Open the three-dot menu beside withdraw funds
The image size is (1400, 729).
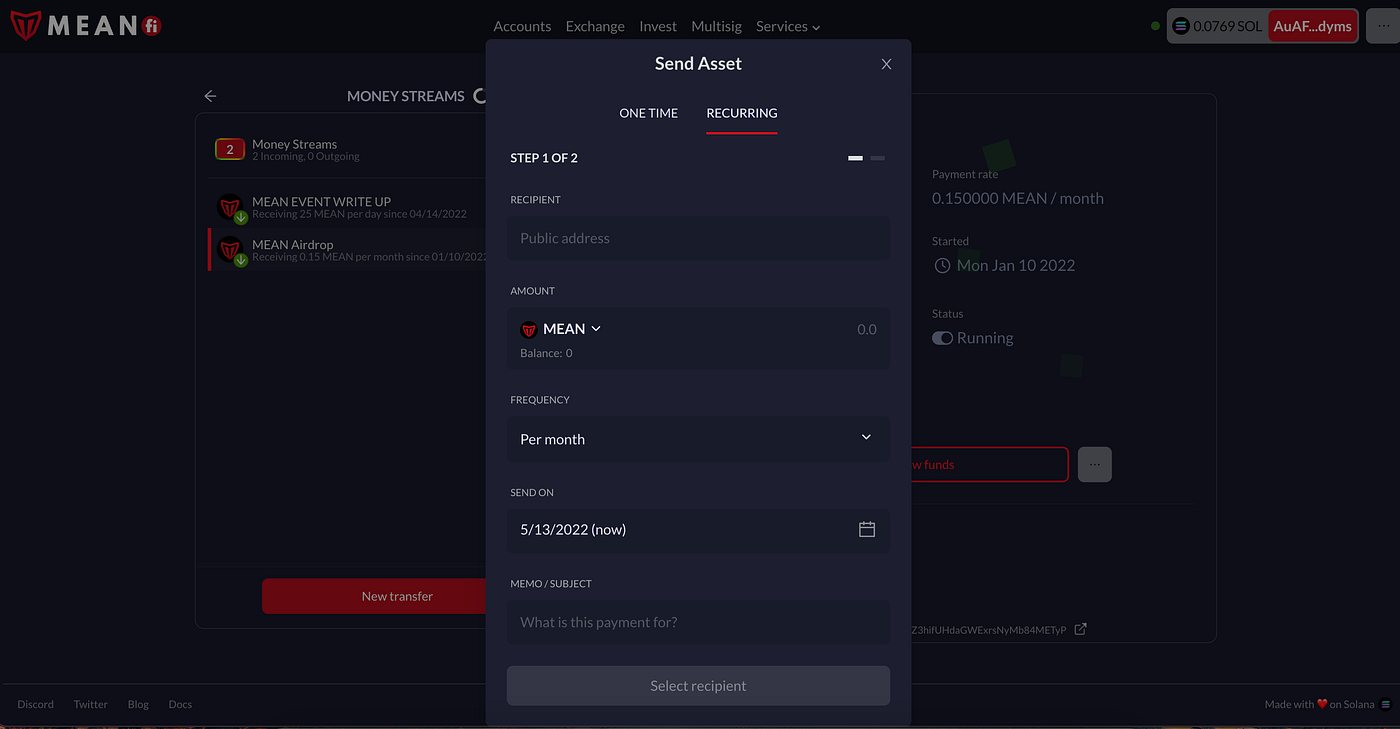(x=1095, y=464)
